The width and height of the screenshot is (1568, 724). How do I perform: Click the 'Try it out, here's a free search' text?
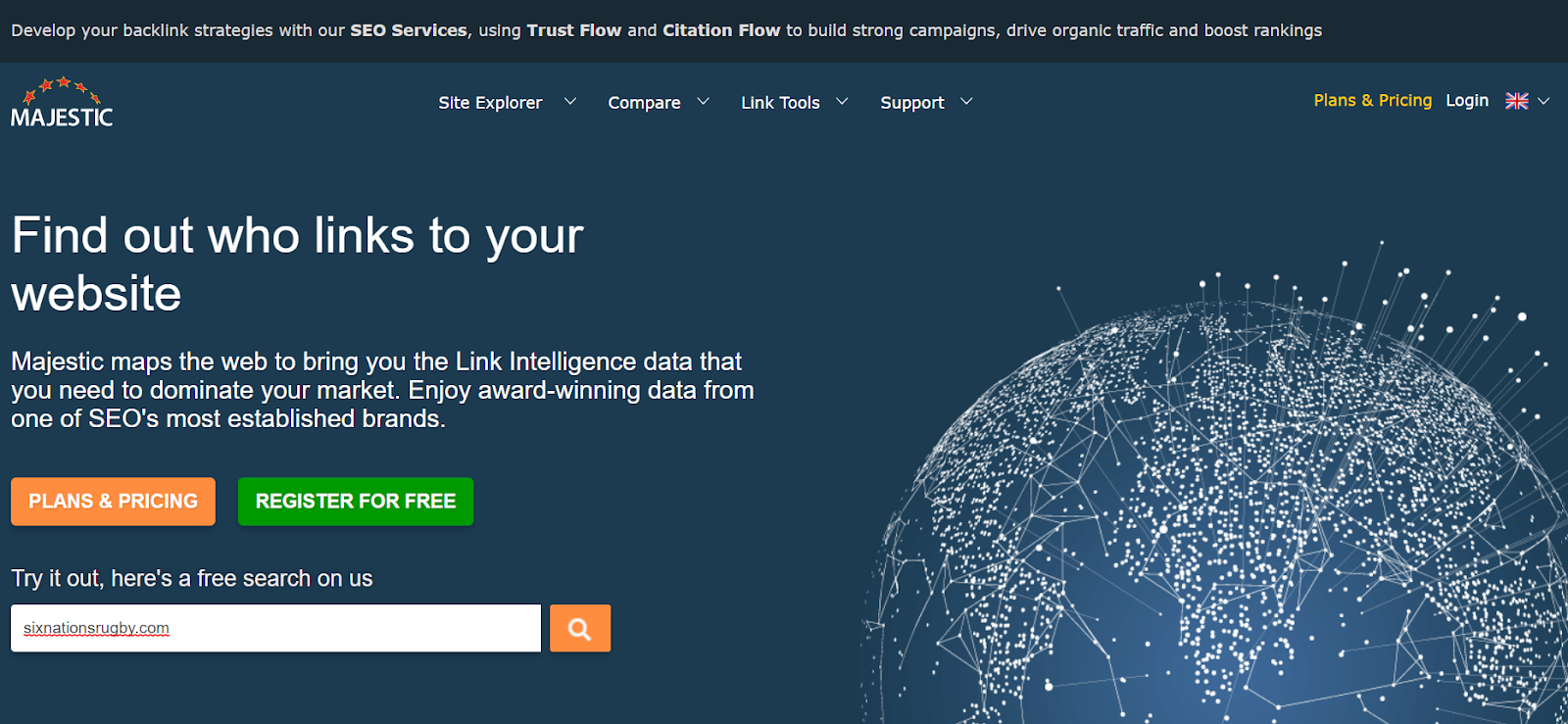pyautogui.click(x=192, y=578)
